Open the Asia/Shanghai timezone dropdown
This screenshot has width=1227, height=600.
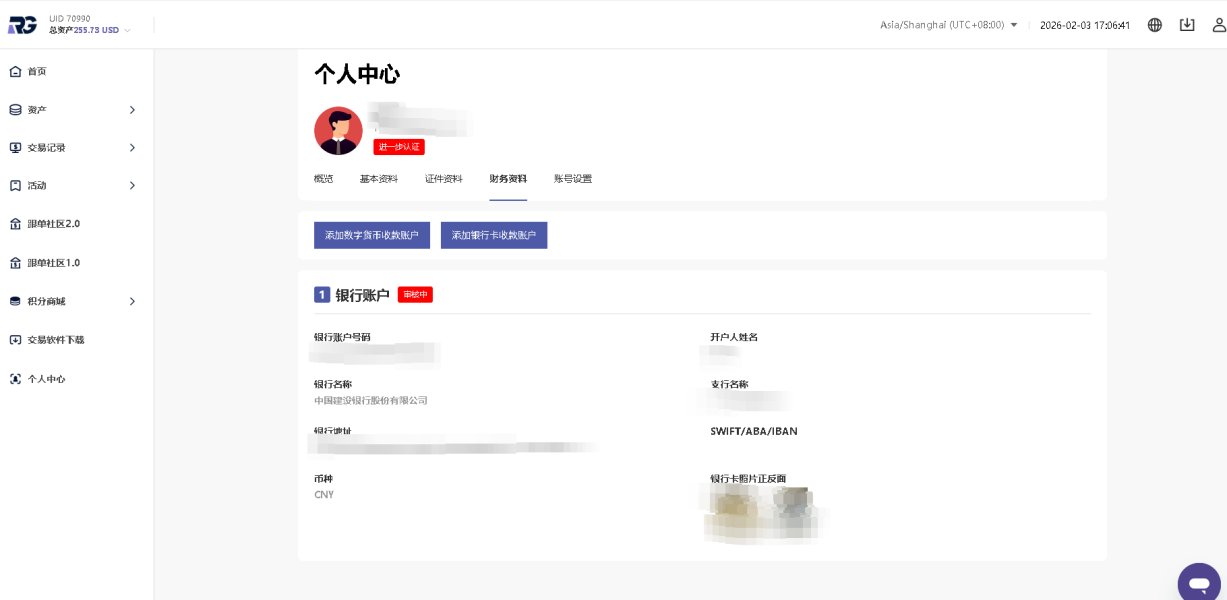[949, 25]
